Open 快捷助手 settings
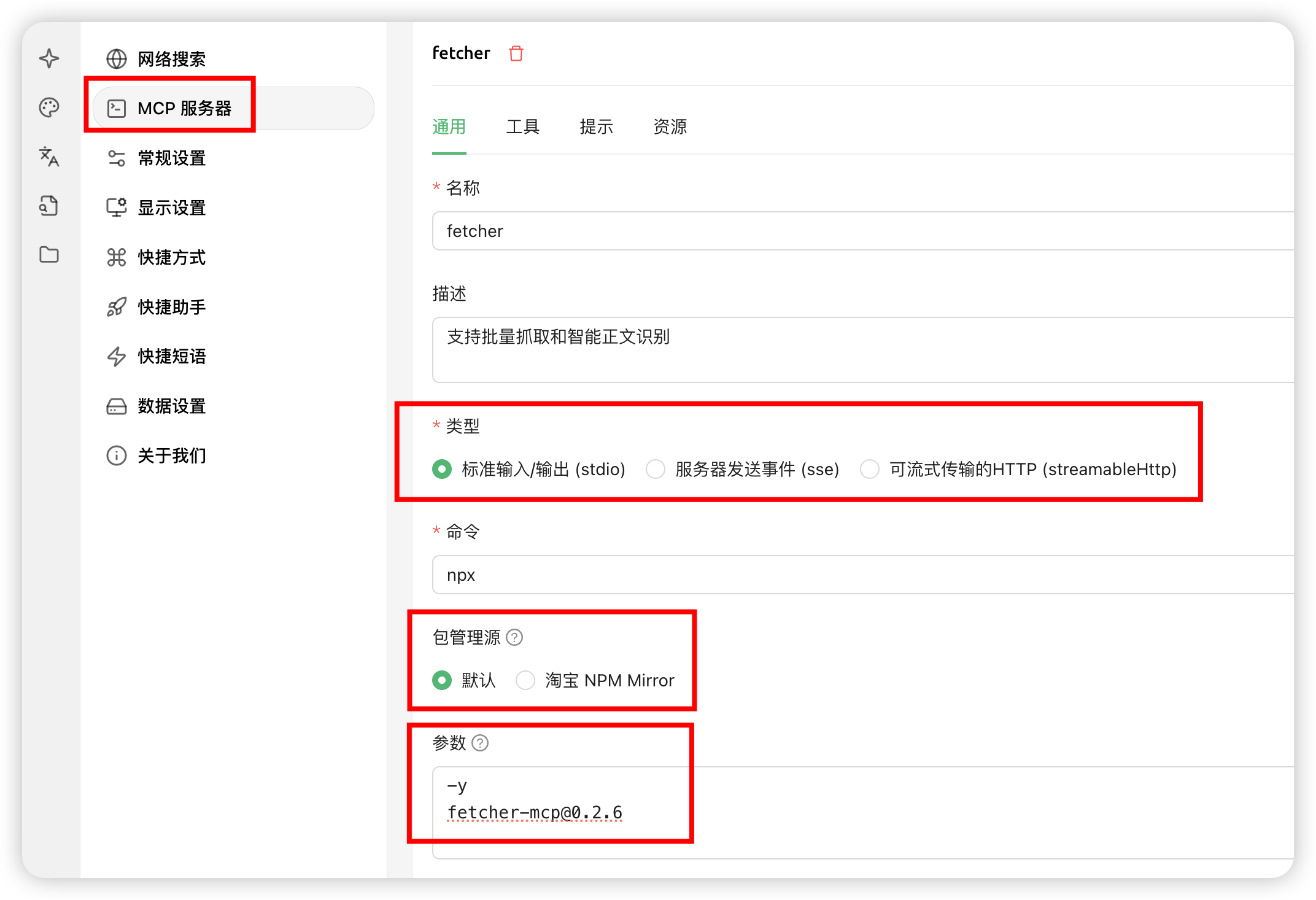 point(233,307)
